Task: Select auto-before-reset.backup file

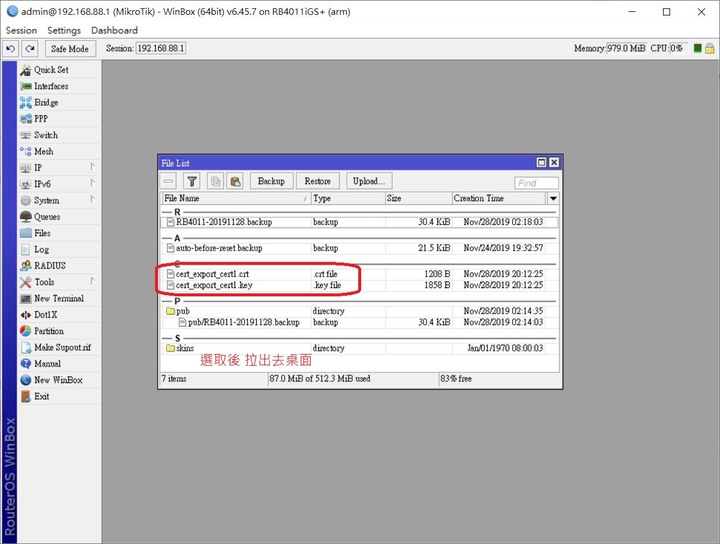Action: (x=359, y=248)
